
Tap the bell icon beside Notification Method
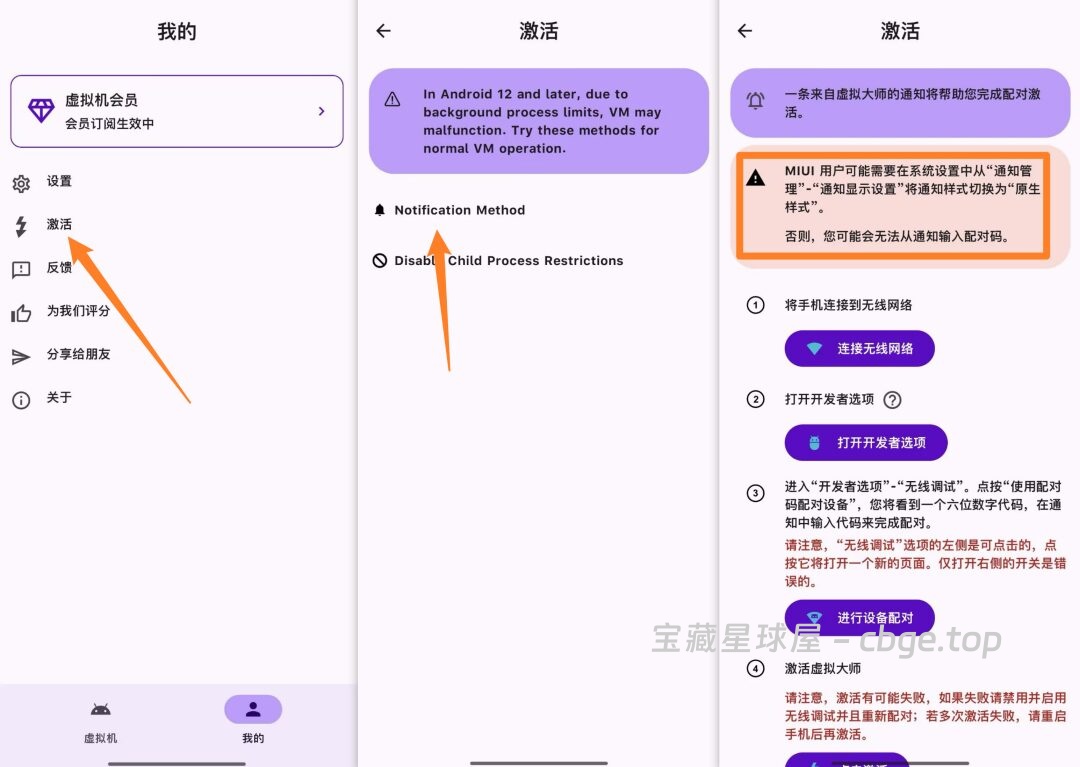pos(379,209)
